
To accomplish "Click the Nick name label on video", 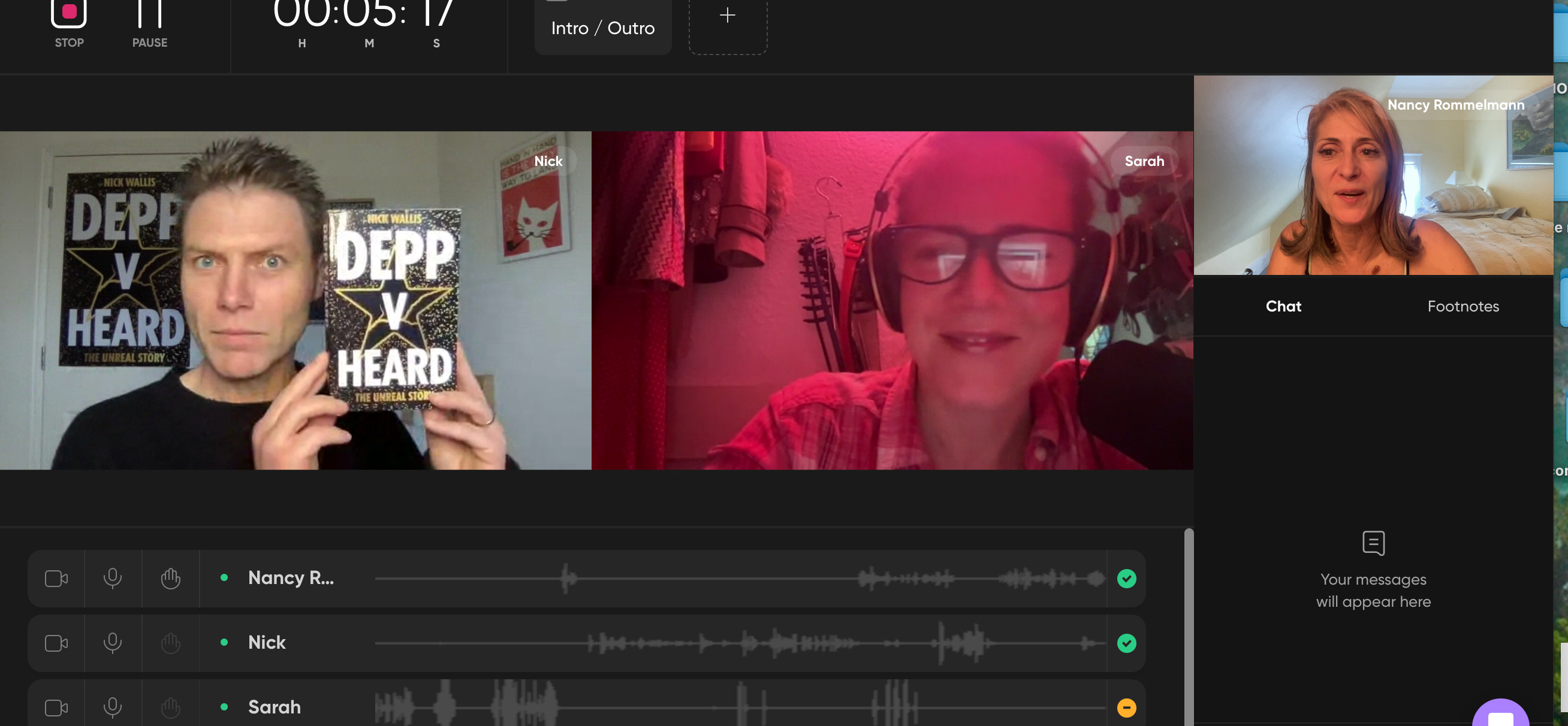I will [x=548, y=161].
